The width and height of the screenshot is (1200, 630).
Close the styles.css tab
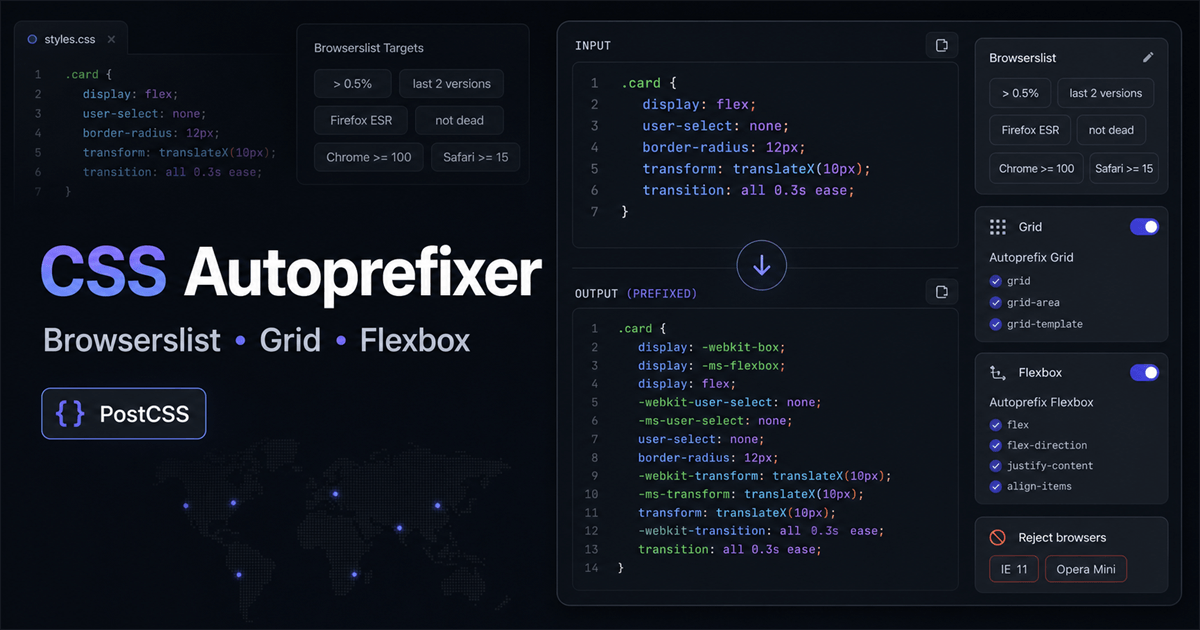[111, 40]
